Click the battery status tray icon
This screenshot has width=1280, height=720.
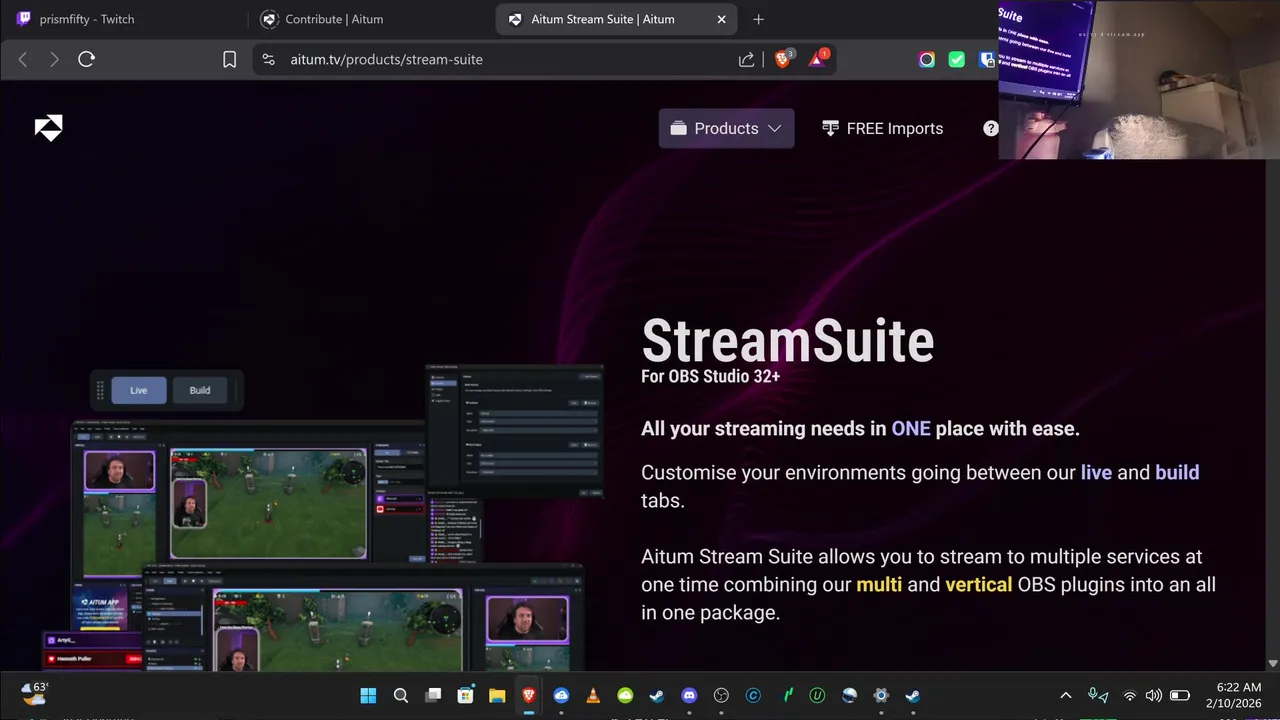pyautogui.click(x=1180, y=695)
